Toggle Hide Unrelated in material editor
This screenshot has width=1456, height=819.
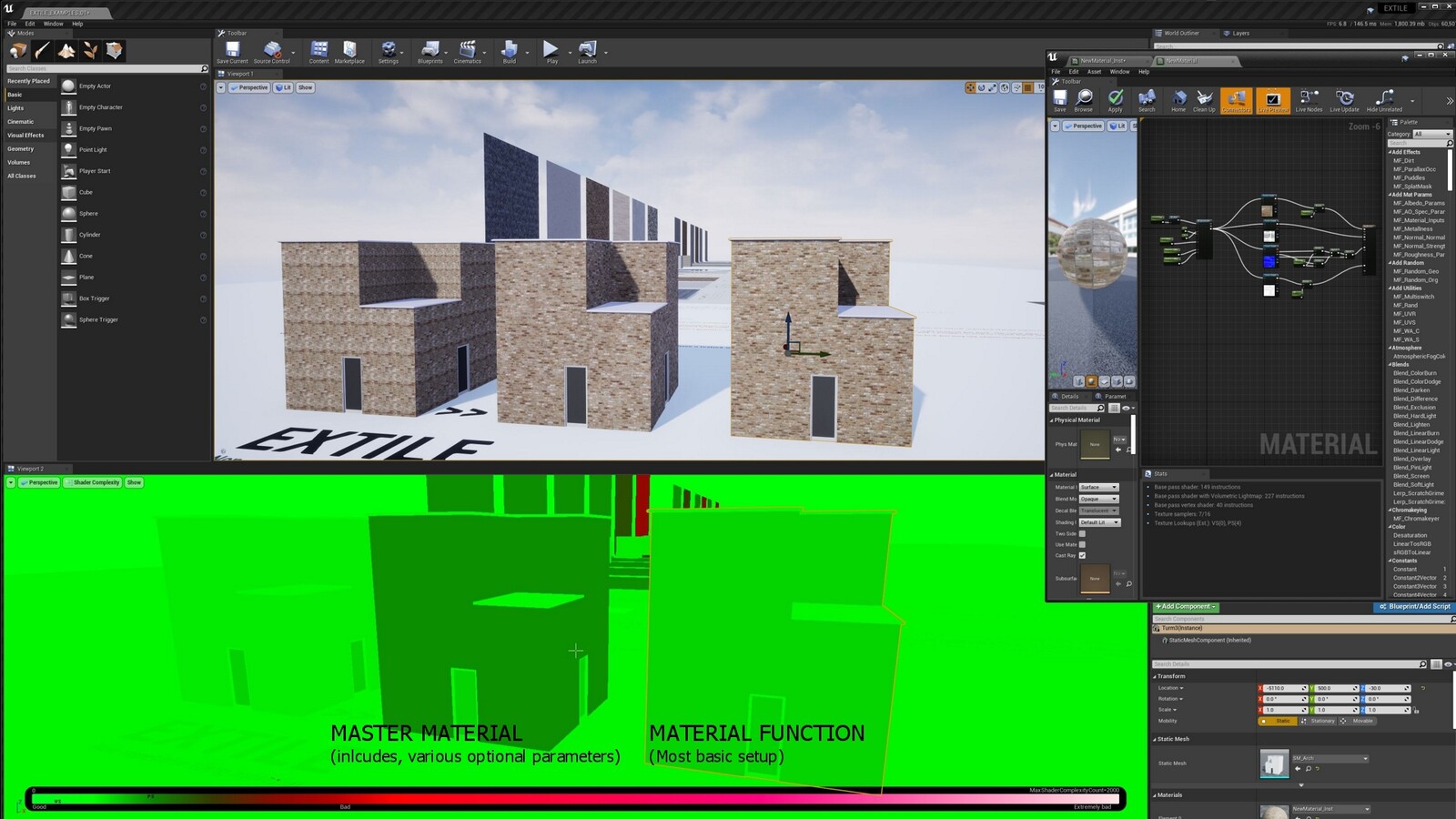tap(1384, 100)
